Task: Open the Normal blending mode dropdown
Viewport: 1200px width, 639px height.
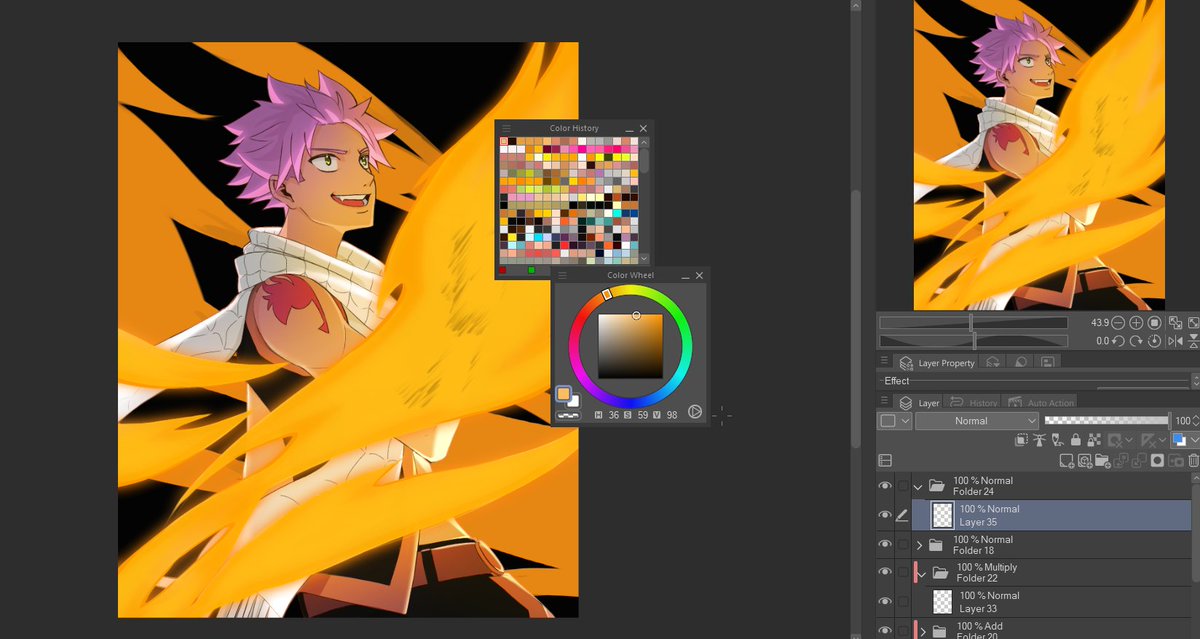Action: click(977, 421)
